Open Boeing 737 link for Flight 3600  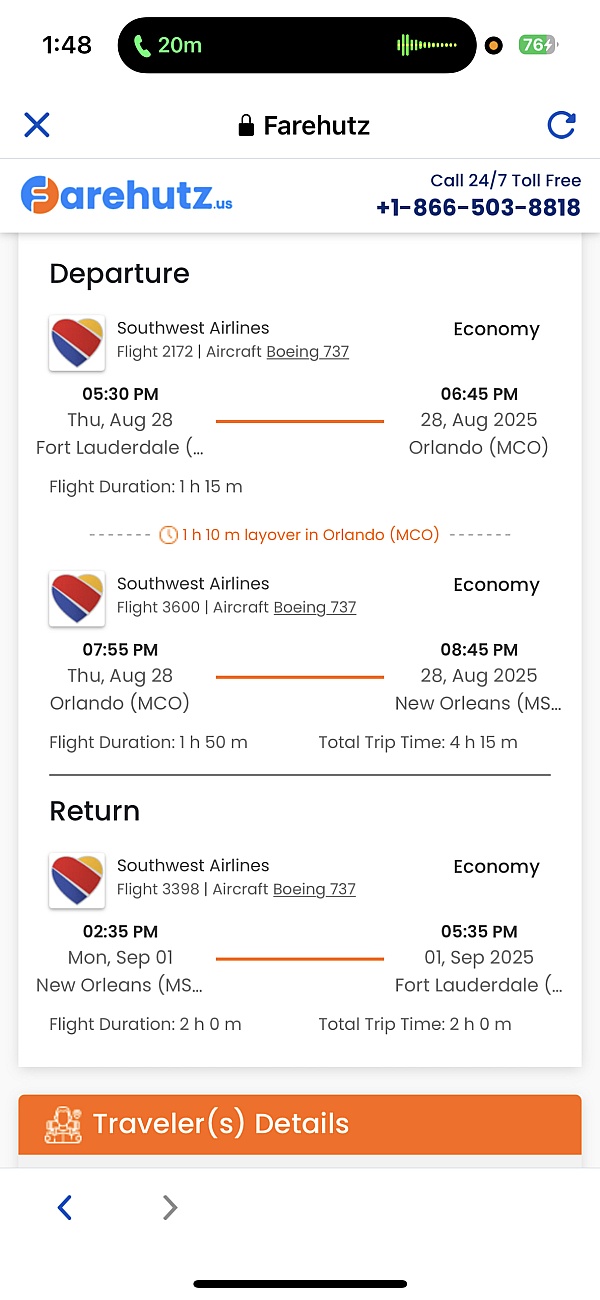point(314,608)
